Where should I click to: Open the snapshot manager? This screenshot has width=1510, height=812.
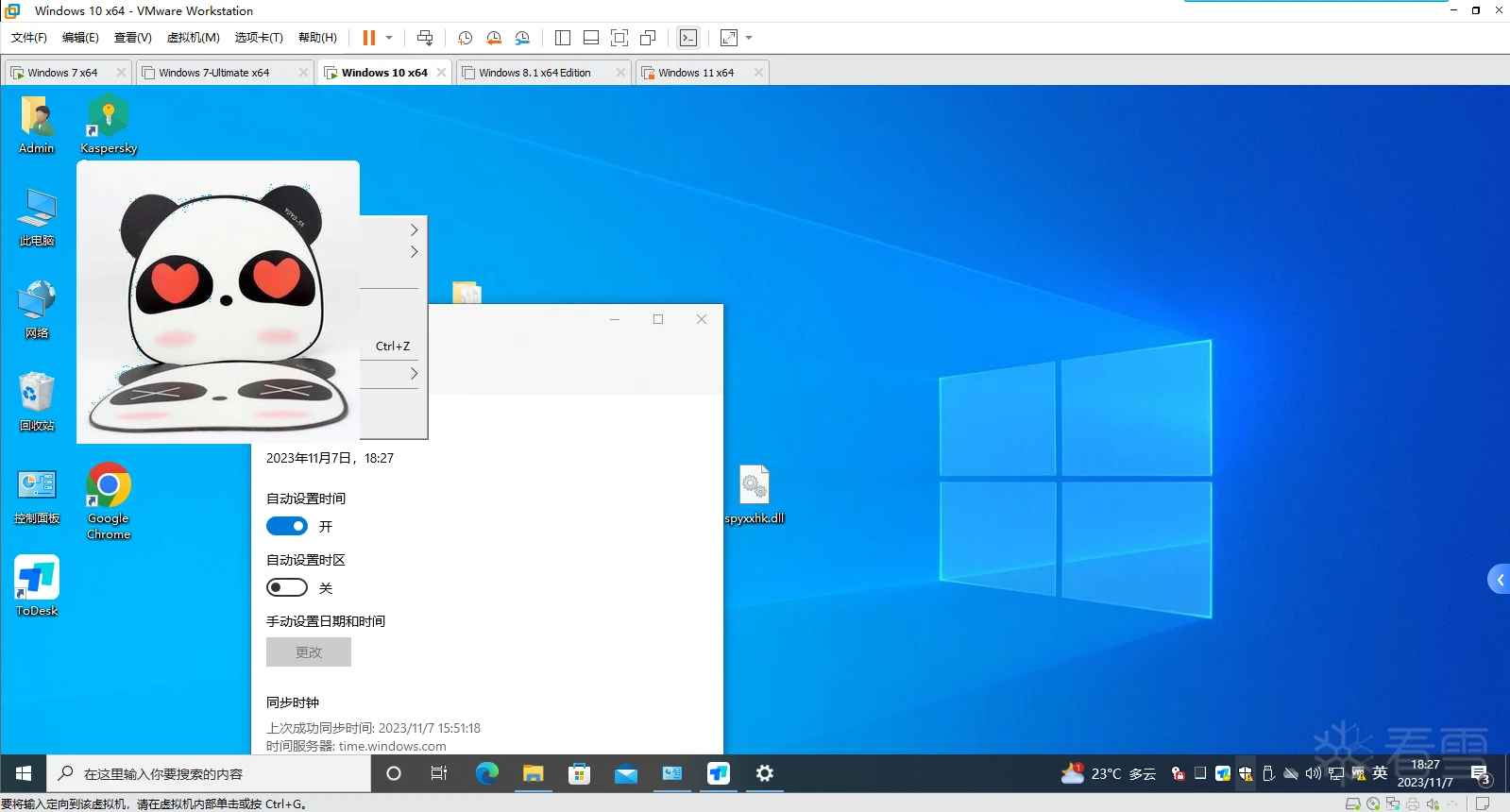click(x=522, y=38)
